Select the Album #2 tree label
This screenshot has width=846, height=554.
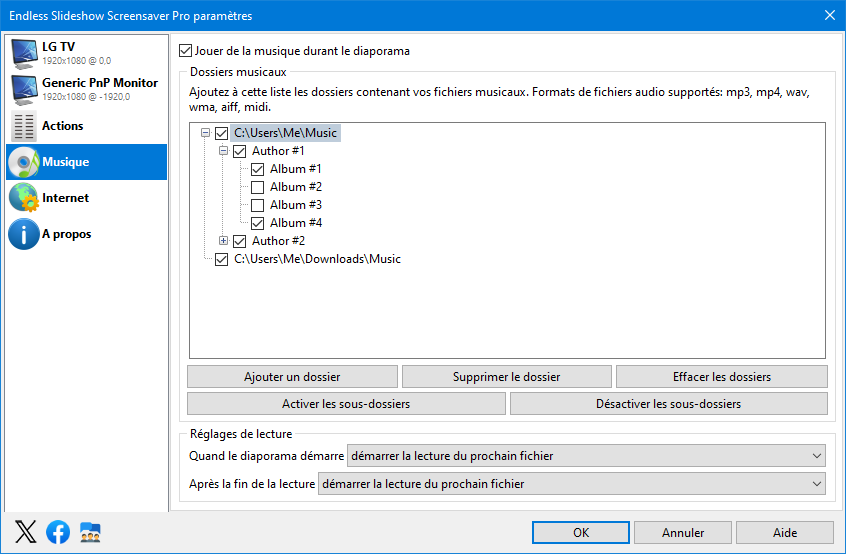296,187
